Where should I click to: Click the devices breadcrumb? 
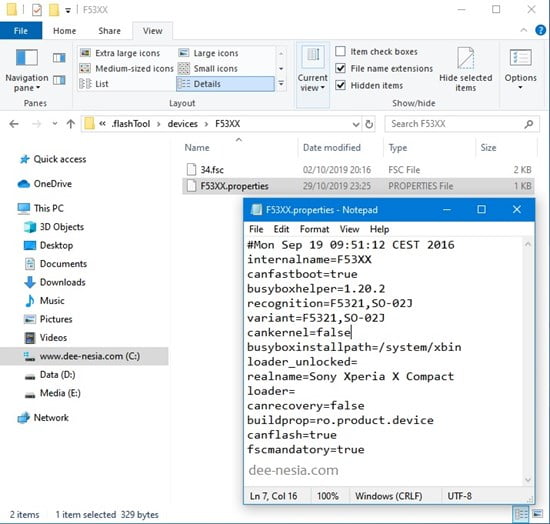point(183,124)
